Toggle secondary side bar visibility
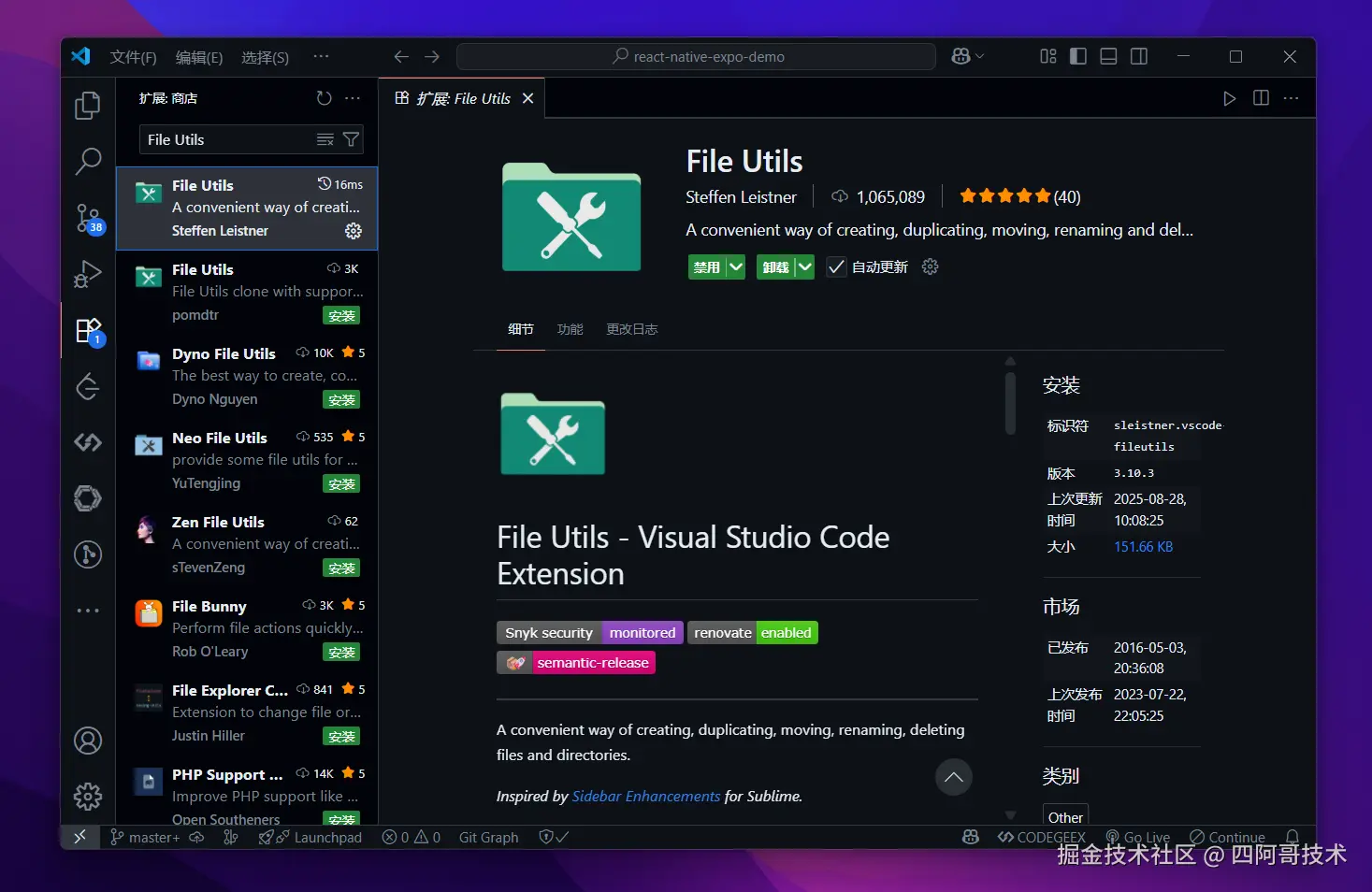This screenshot has width=1372, height=892. pos(1139,56)
